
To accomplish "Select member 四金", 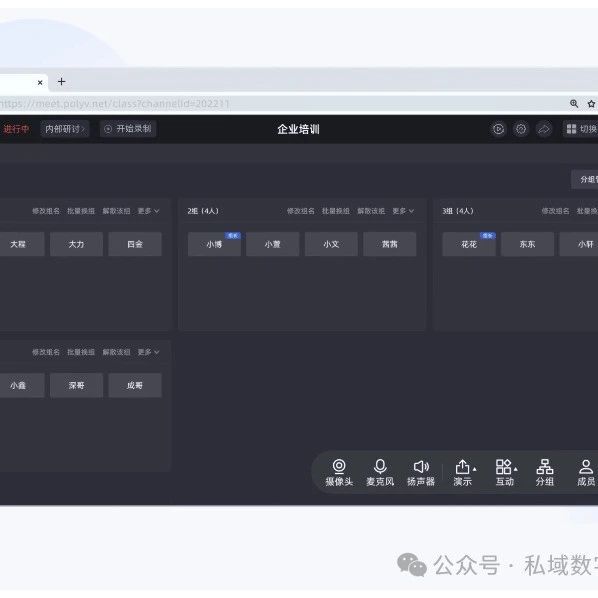I will click(x=135, y=244).
